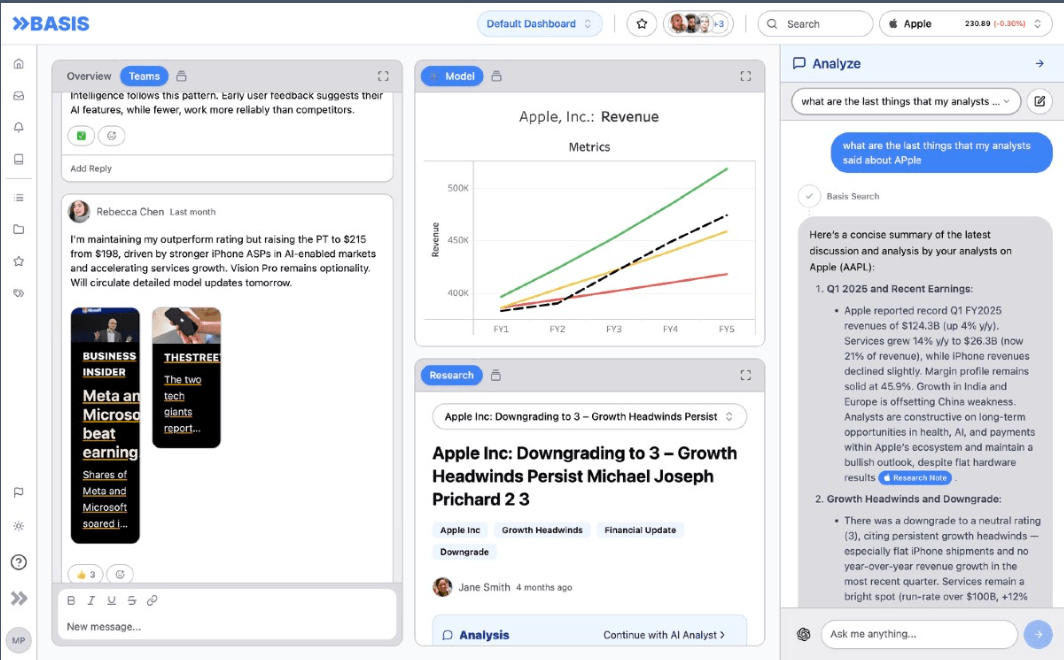Toggle the thumbs-up reaction with count 3
The image size is (1064, 660).
[86, 575]
